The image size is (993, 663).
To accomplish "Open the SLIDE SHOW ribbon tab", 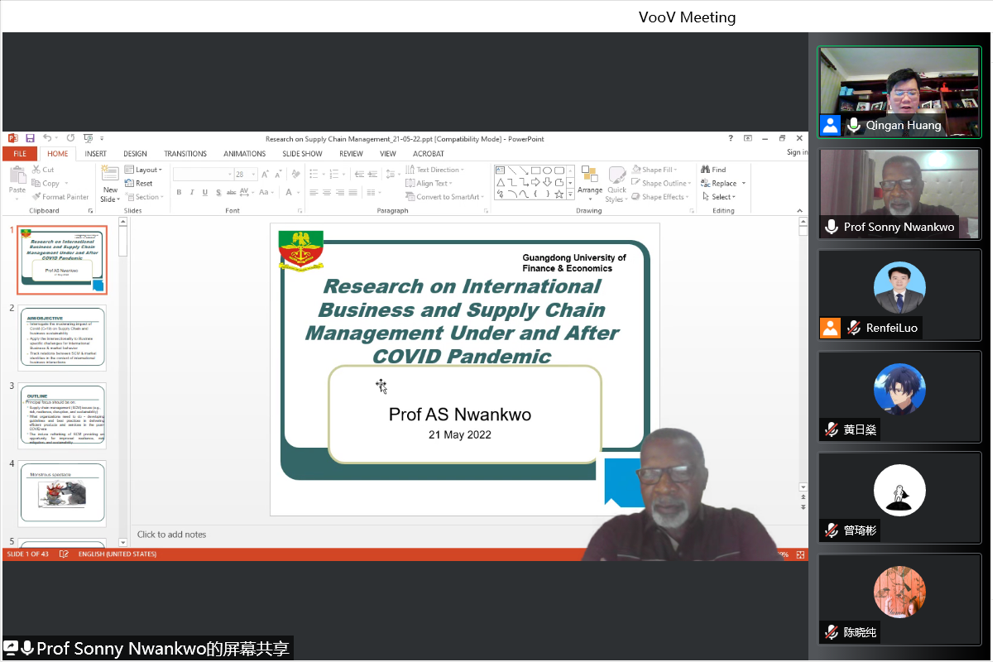I will coord(302,154).
